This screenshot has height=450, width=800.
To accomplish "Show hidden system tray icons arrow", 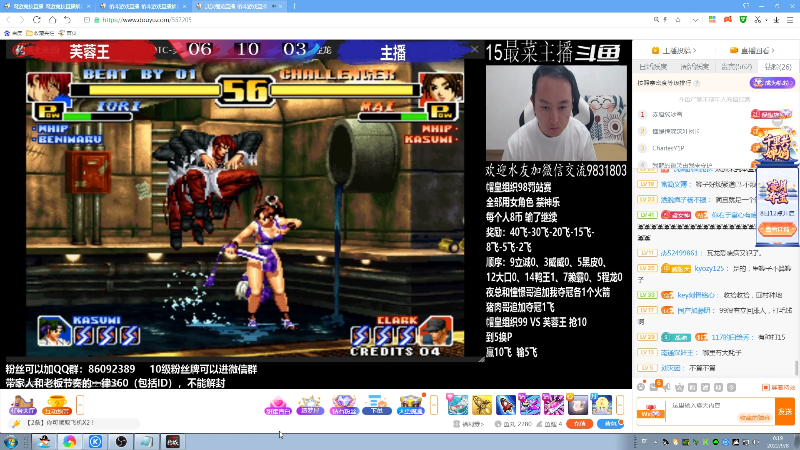I will coord(656,442).
